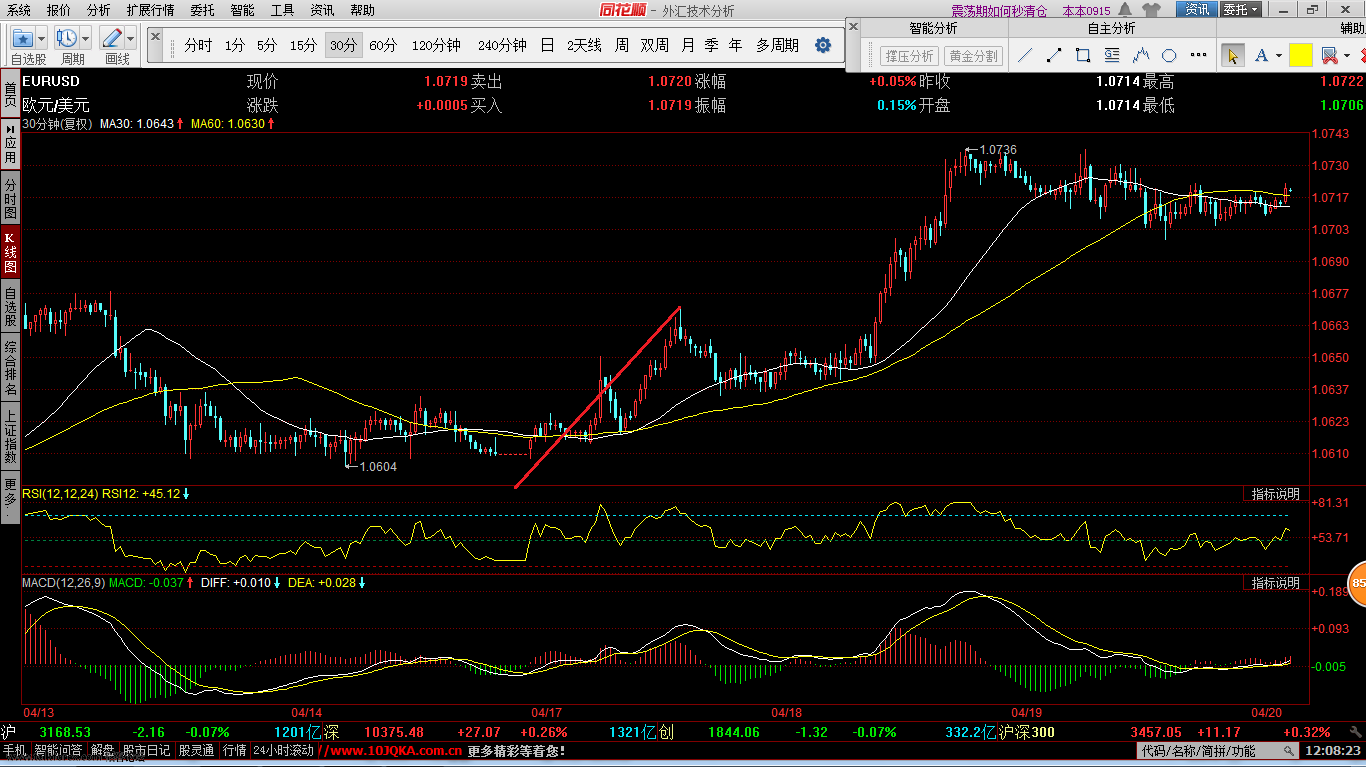Select the line segment drawing tool
Viewport: 1366px width, 767px height.
coord(1054,56)
